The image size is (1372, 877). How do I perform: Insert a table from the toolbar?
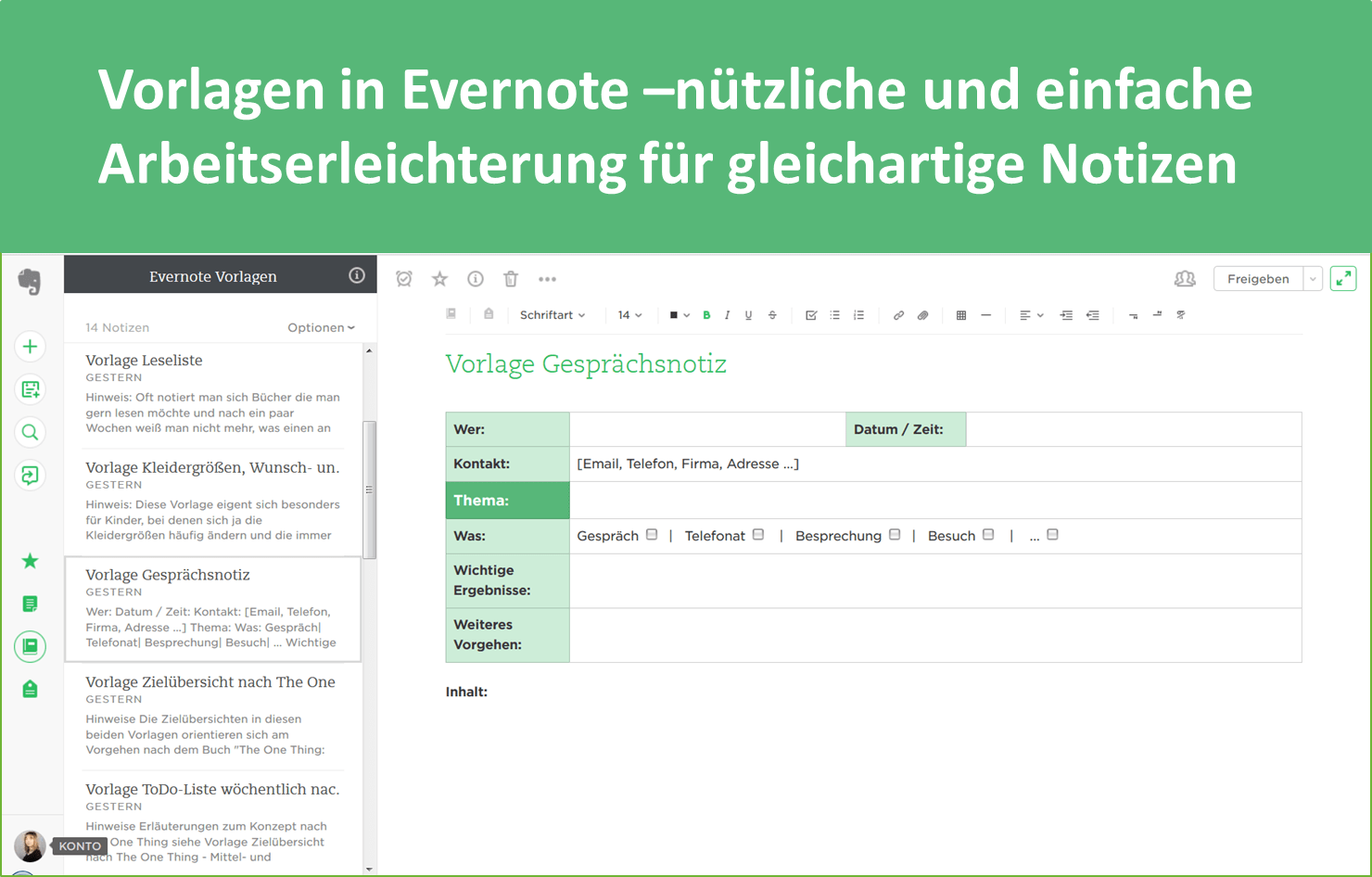(961, 315)
